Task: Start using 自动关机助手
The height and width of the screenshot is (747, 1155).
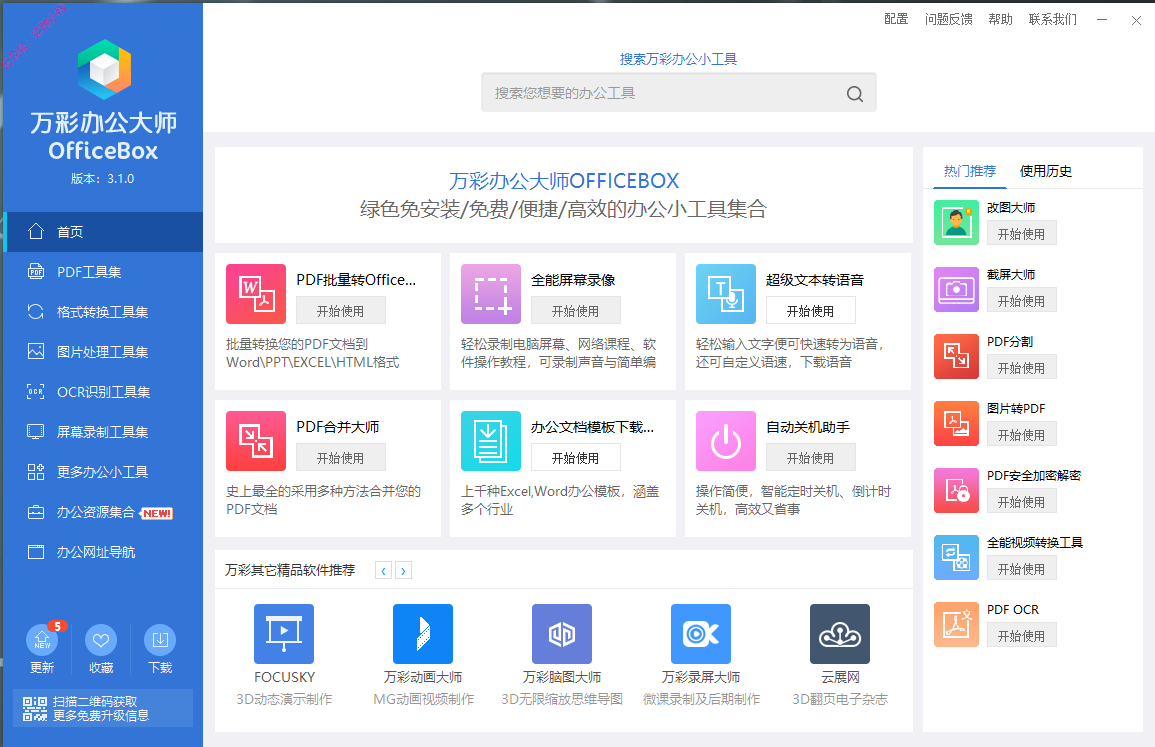Action: pos(810,457)
